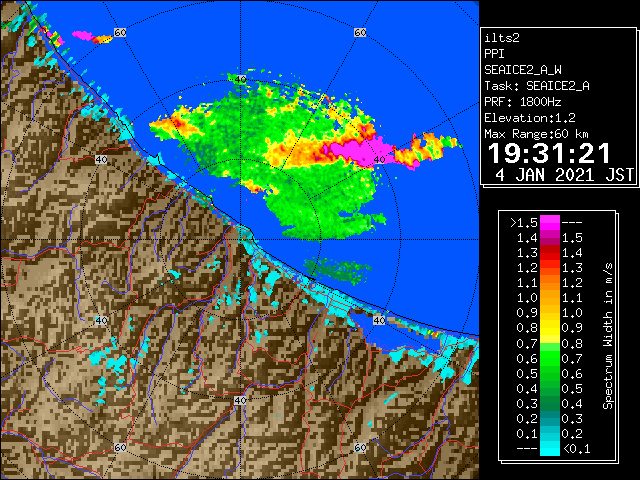Click the 19:31:21 timestamp
640x480 pixels.
[x=549, y=153]
